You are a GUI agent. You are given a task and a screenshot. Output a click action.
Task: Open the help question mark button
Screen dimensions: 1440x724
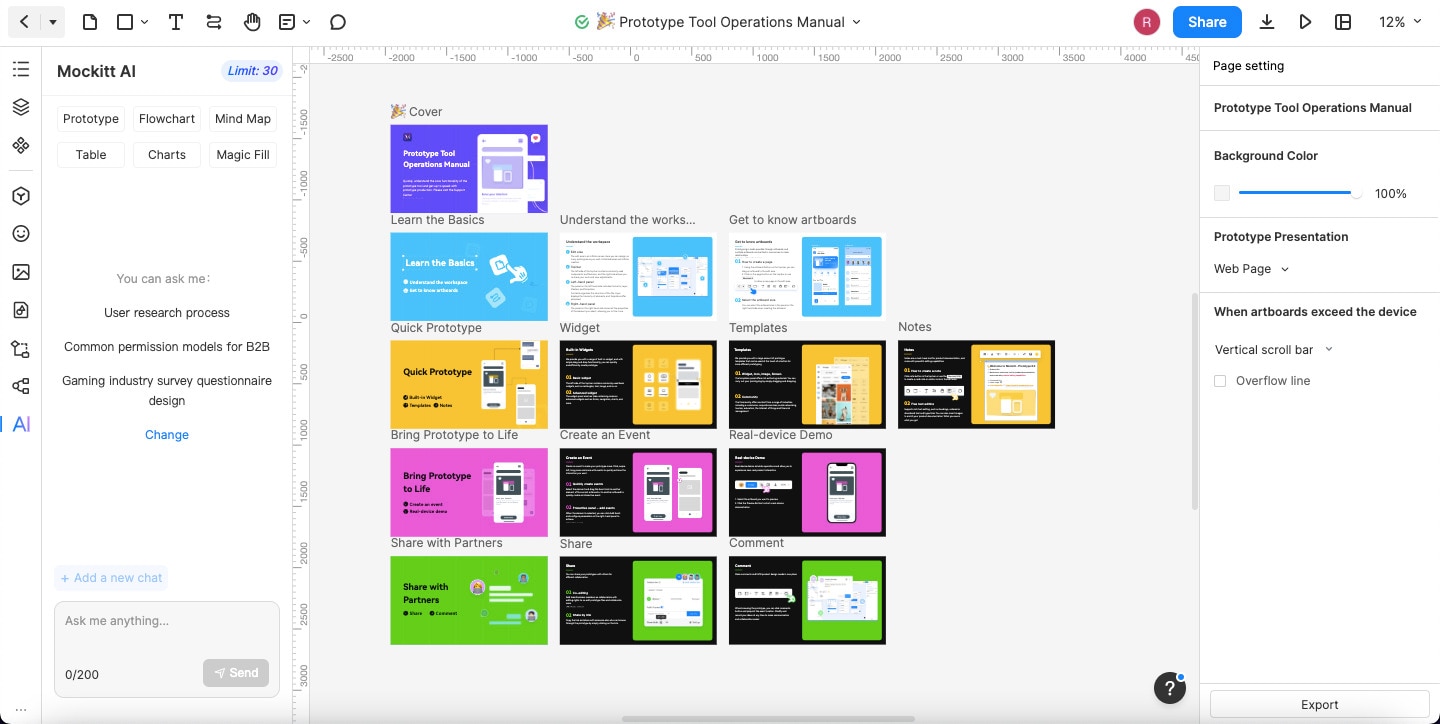(x=1170, y=688)
